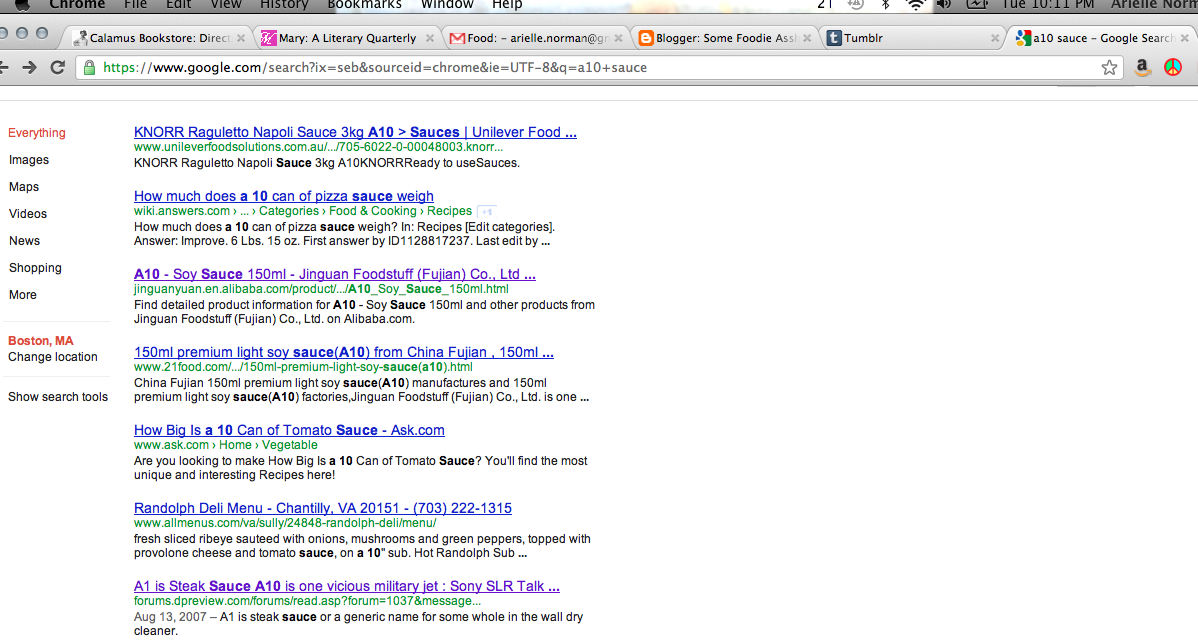The width and height of the screenshot is (1198, 644).
Task: Switch to the Tumblr tab
Action: [914, 38]
